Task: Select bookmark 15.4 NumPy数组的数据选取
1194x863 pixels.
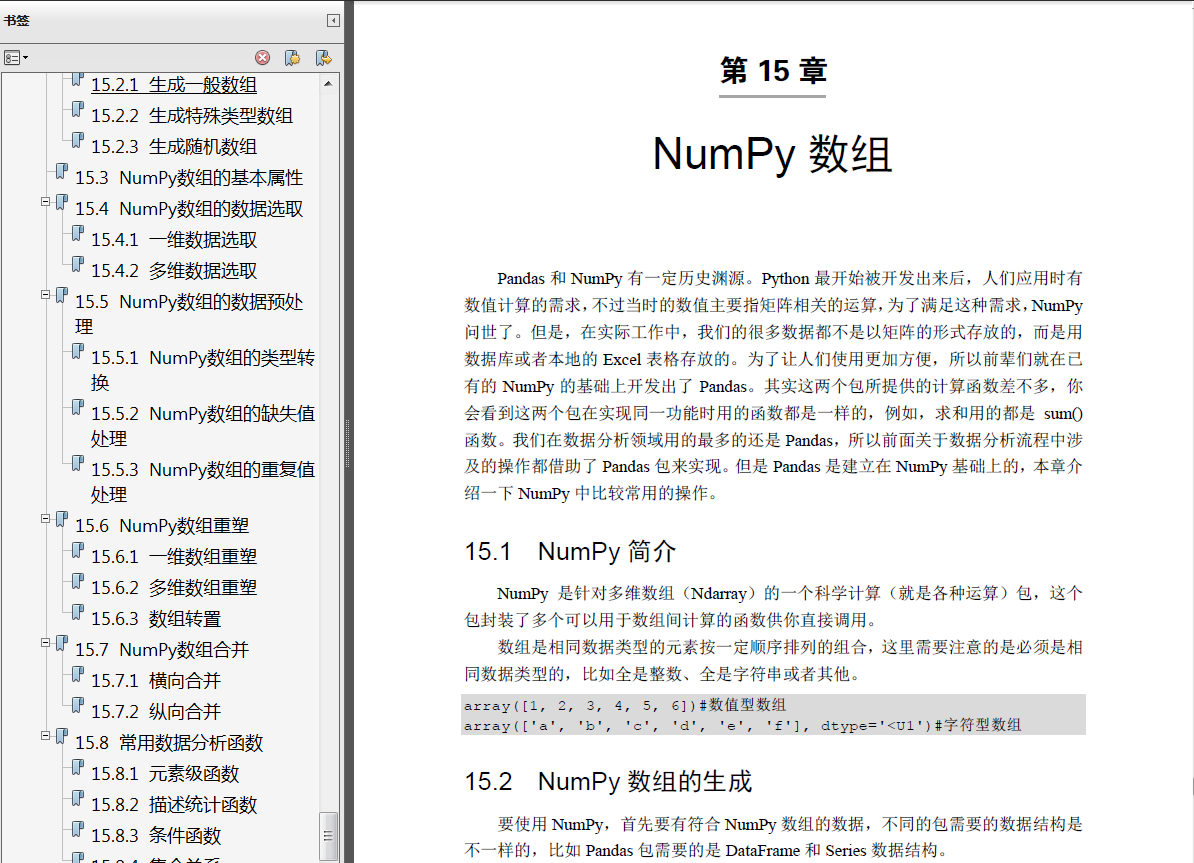Action: click(189, 209)
